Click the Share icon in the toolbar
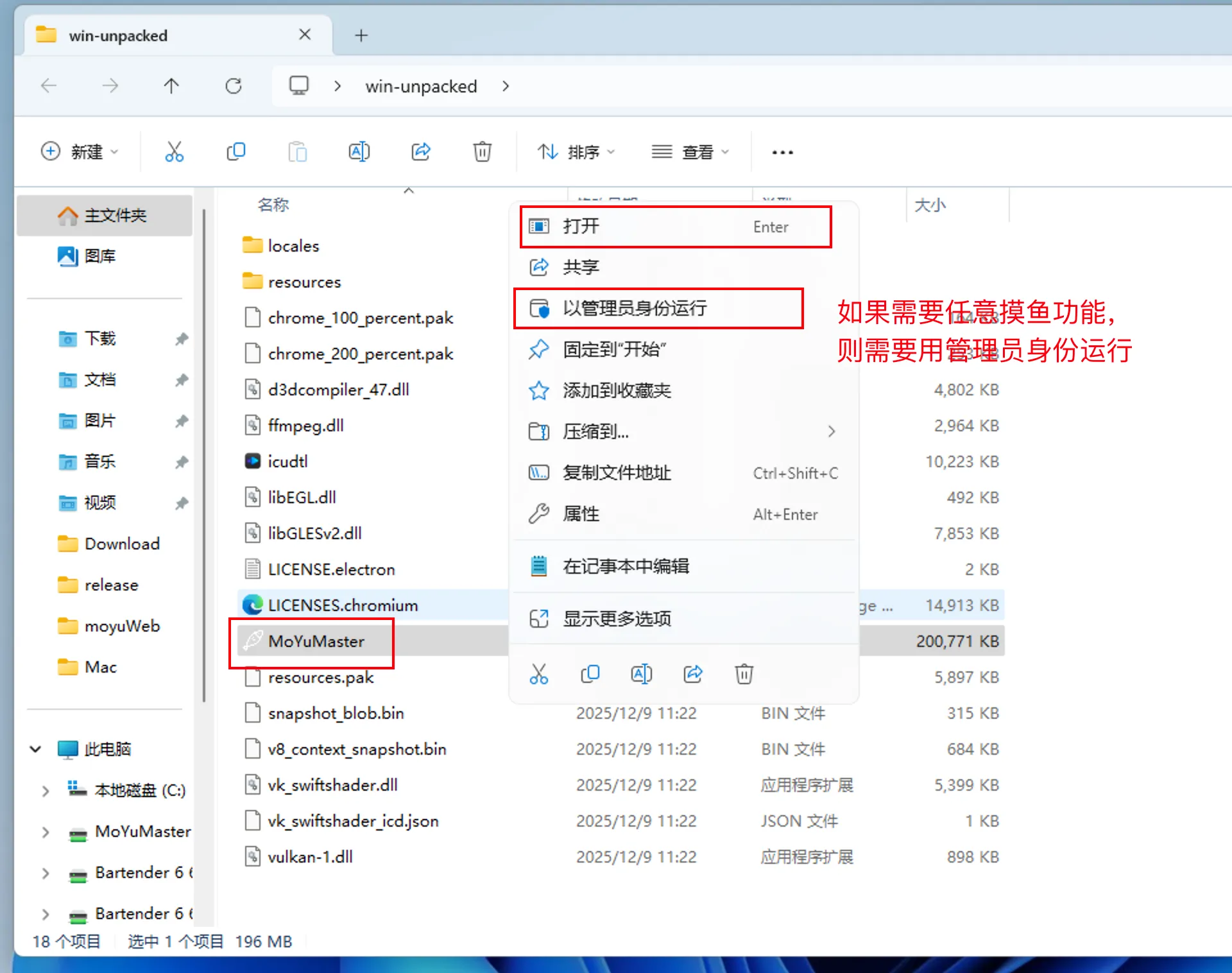Viewport: 1232px width, 973px height. pos(420,151)
